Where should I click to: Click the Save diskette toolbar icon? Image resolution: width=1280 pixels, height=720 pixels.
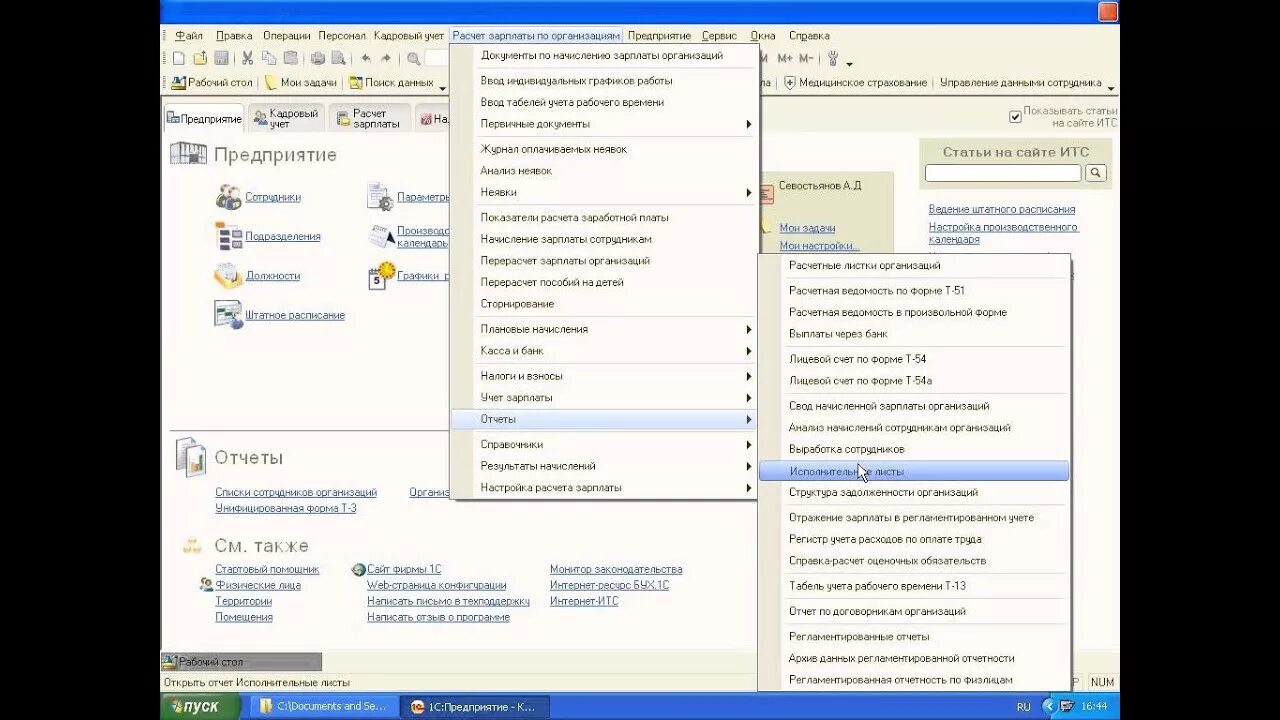point(221,58)
